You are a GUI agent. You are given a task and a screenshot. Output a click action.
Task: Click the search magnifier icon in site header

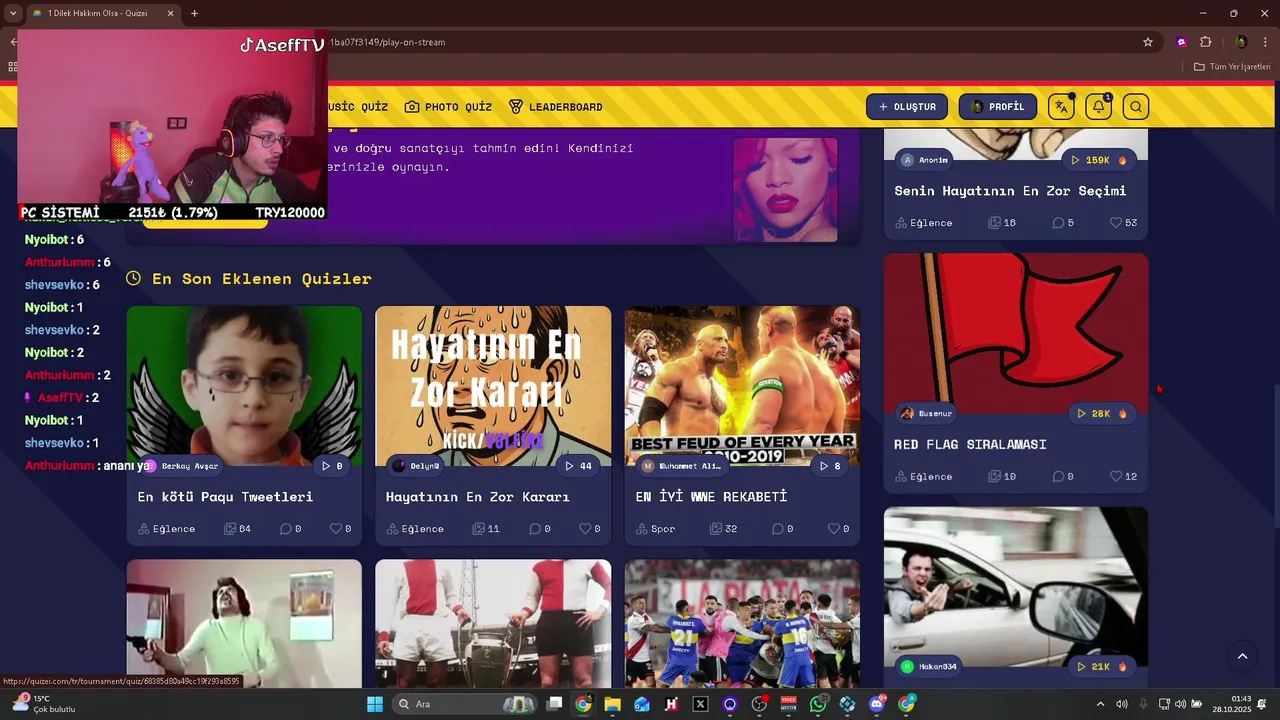click(1135, 107)
